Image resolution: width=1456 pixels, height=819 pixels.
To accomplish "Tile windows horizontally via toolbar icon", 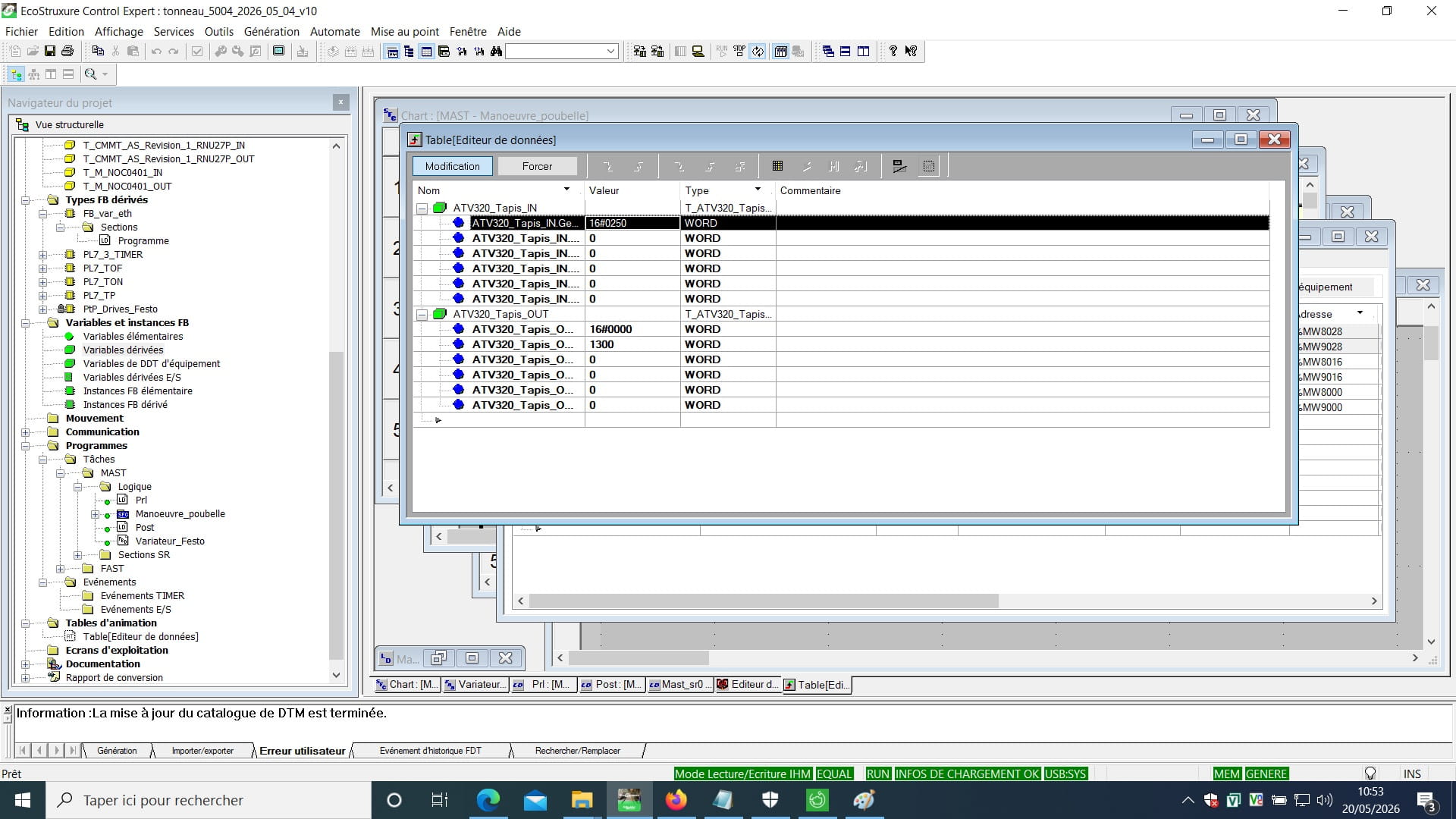I will [845, 52].
